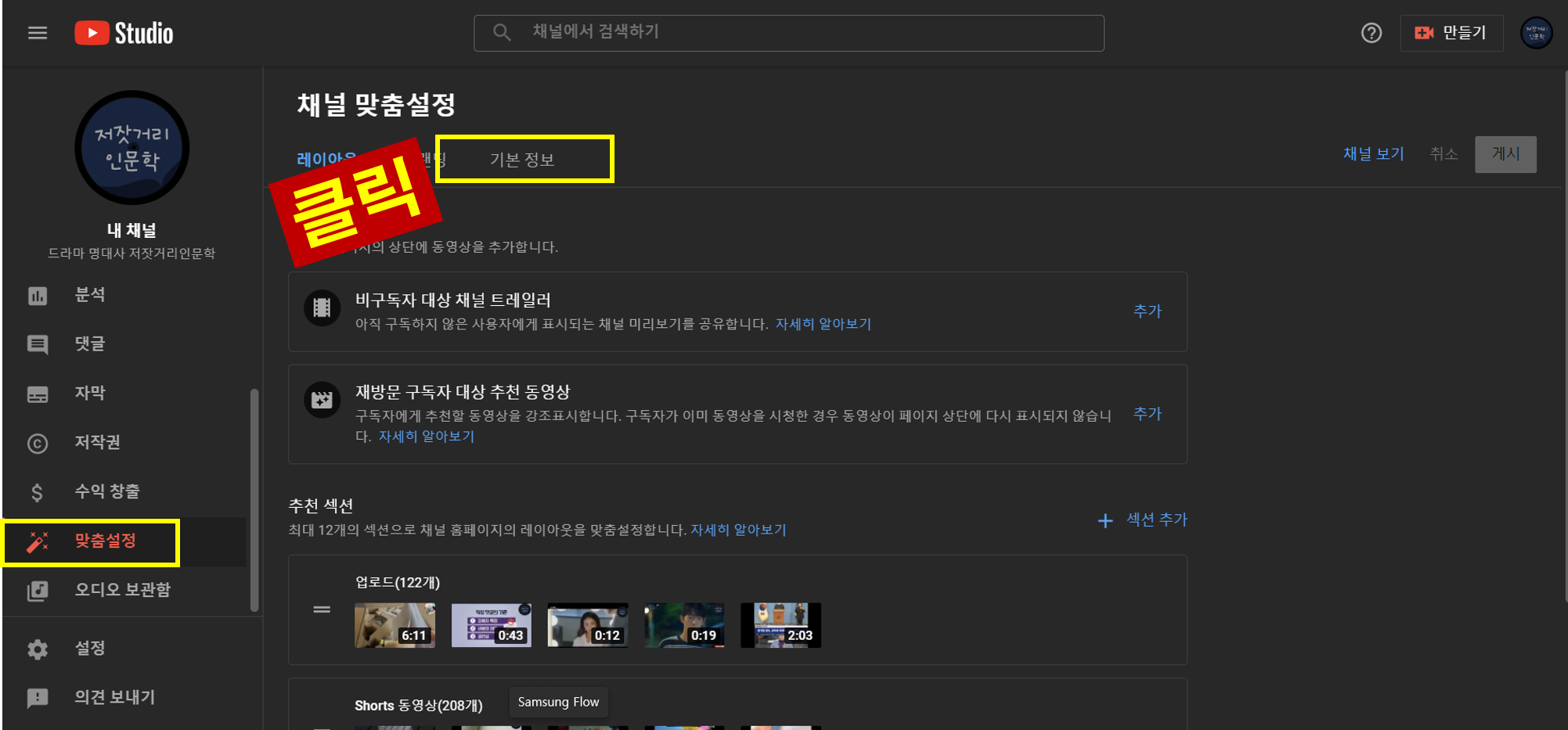This screenshot has height=730, width=1568.
Task: Click the 수익 창출 dollar icon
Action: click(x=38, y=492)
